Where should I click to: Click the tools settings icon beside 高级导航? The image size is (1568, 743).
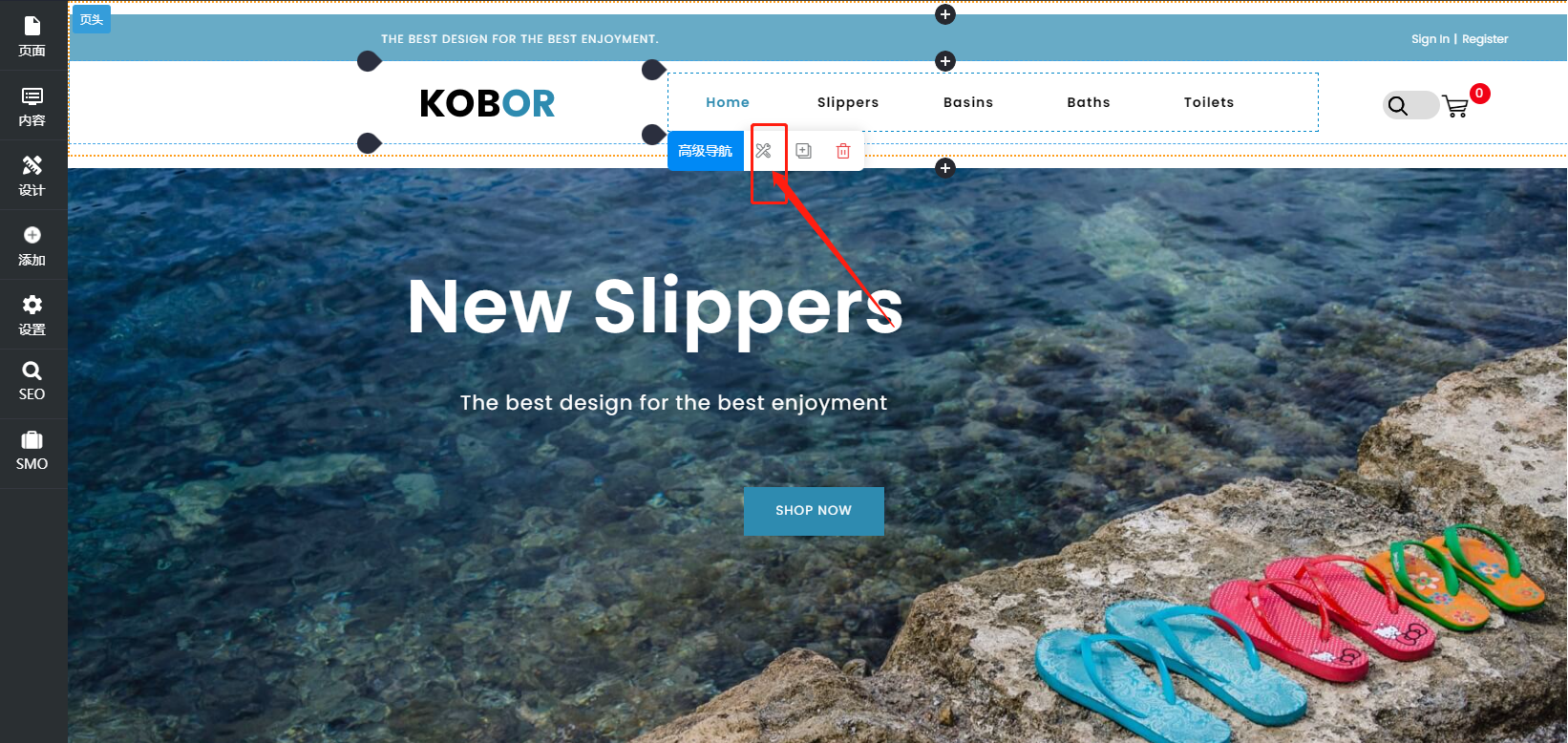(763, 151)
